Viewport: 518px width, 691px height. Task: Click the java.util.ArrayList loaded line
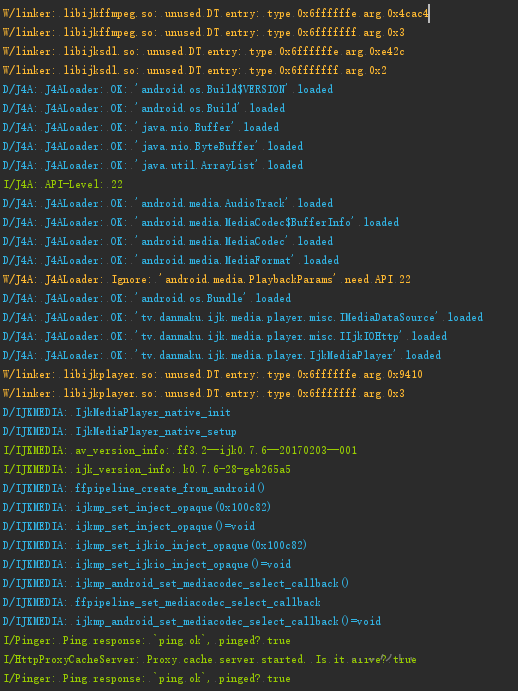[x=153, y=165]
